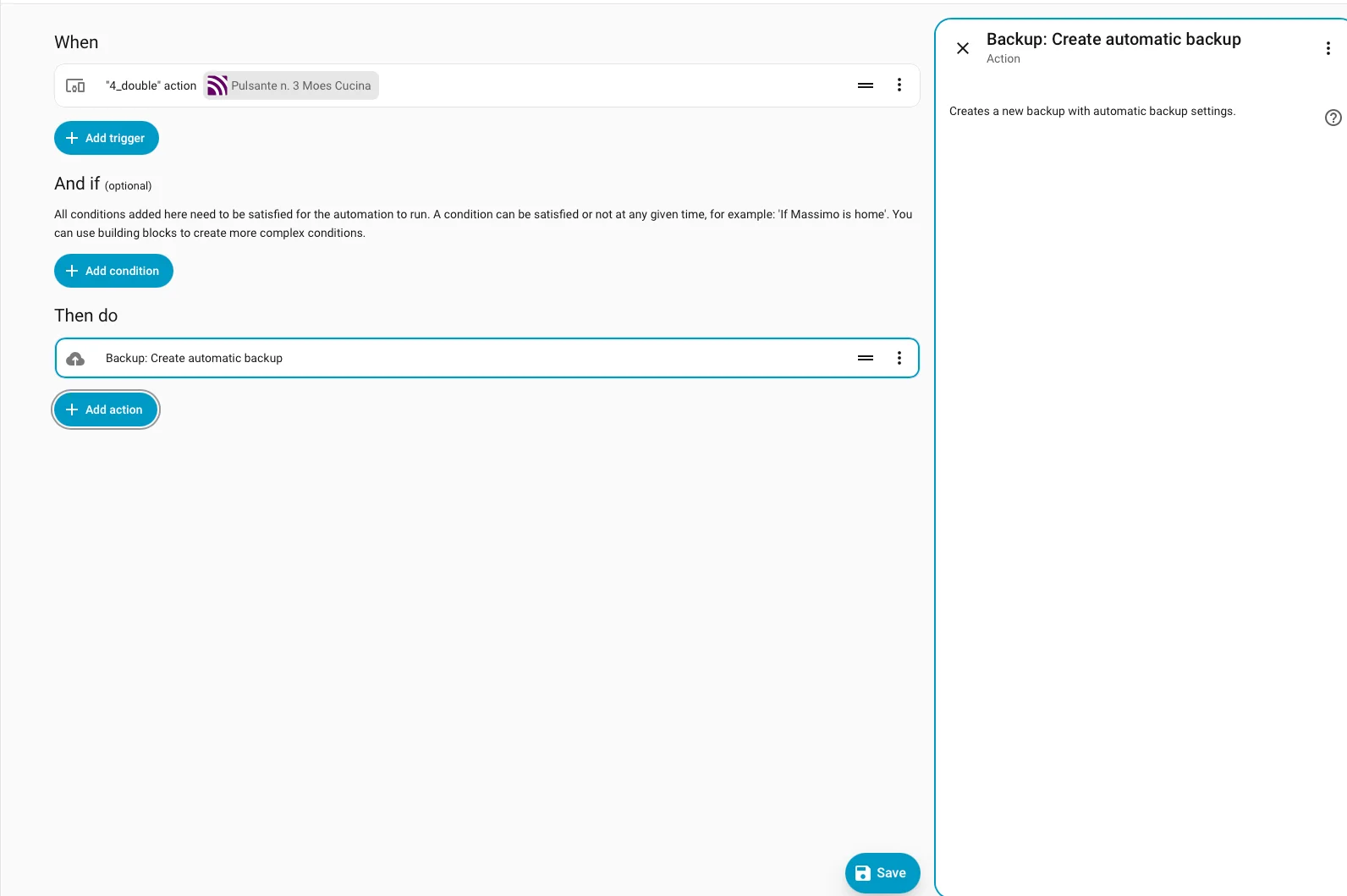The height and width of the screenshot is (896, 1347).
Task: Click the When section heading
Action: (x=76, y=42)
